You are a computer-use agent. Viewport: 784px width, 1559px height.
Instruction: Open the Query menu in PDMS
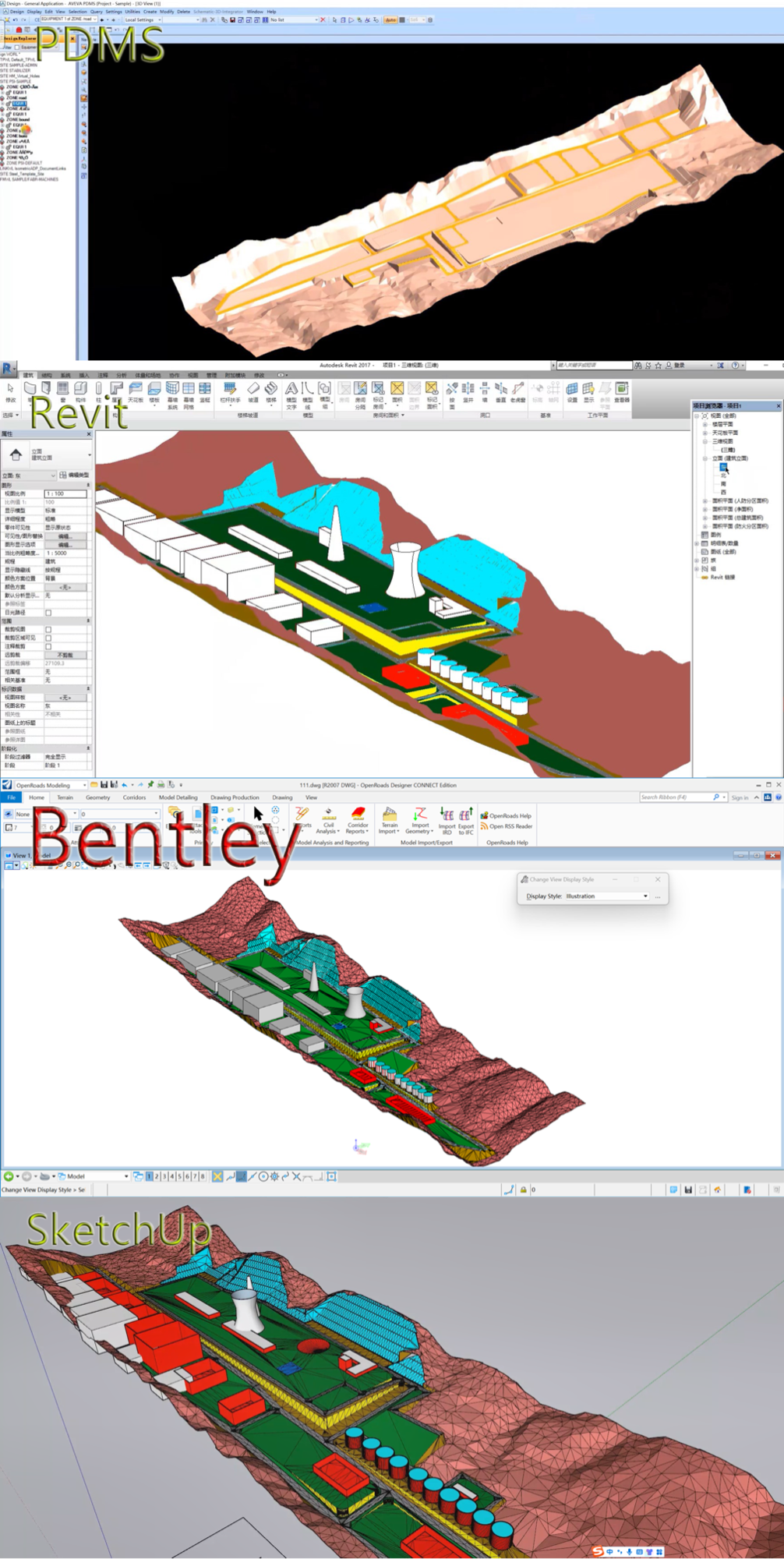[97, 12]
